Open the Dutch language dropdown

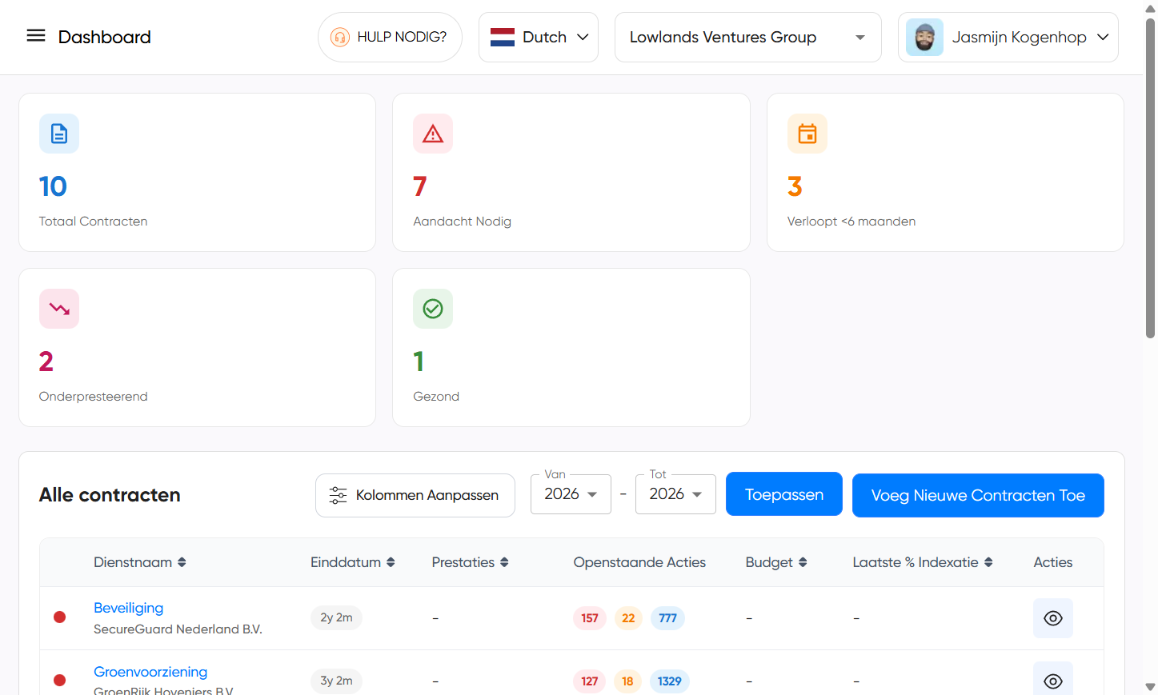(538, 37)
